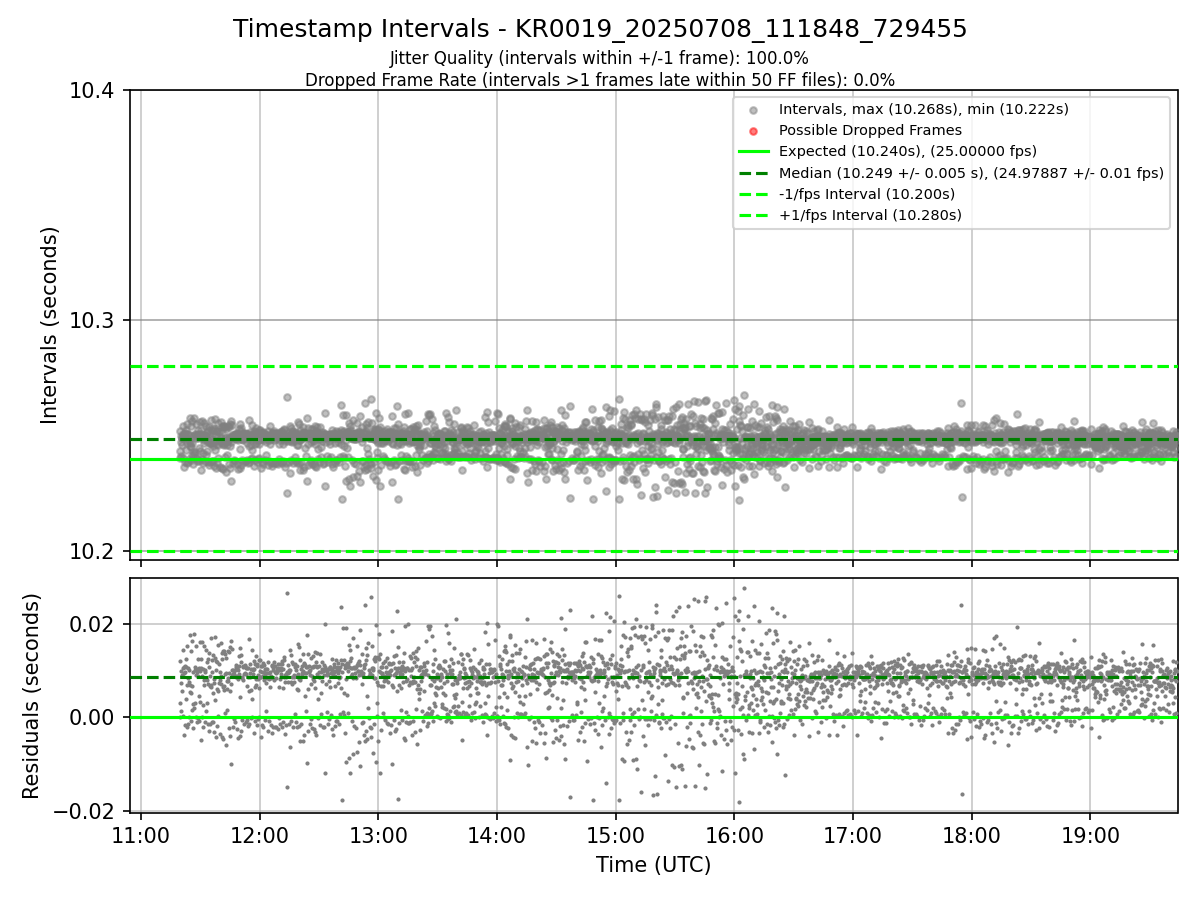The width and height of the screenshot is (1200, 900).
Task: Click the 10.4 y-axis tick label
Action: (x=92, y=91)
